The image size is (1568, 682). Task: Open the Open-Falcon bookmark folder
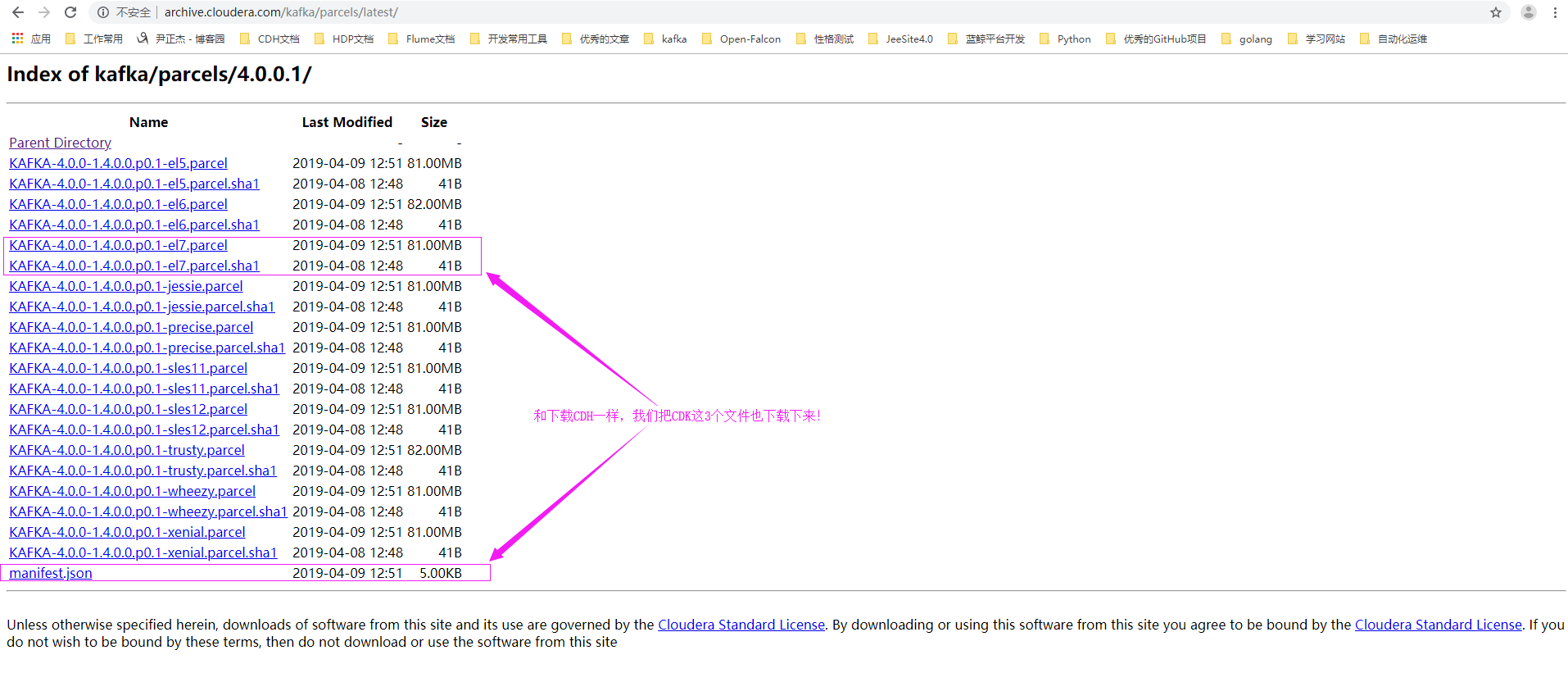pos(741,39)
